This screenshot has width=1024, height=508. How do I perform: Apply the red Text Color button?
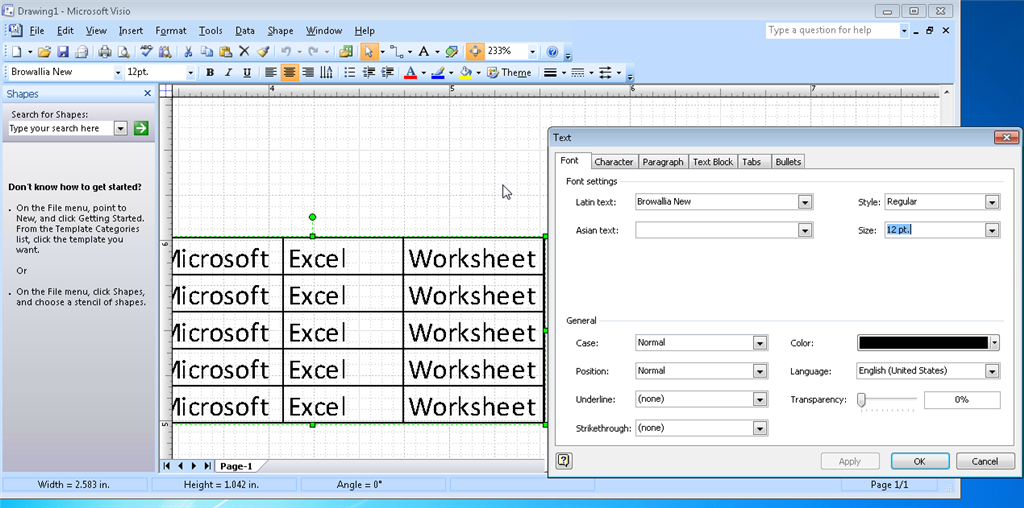coord(410,72)
